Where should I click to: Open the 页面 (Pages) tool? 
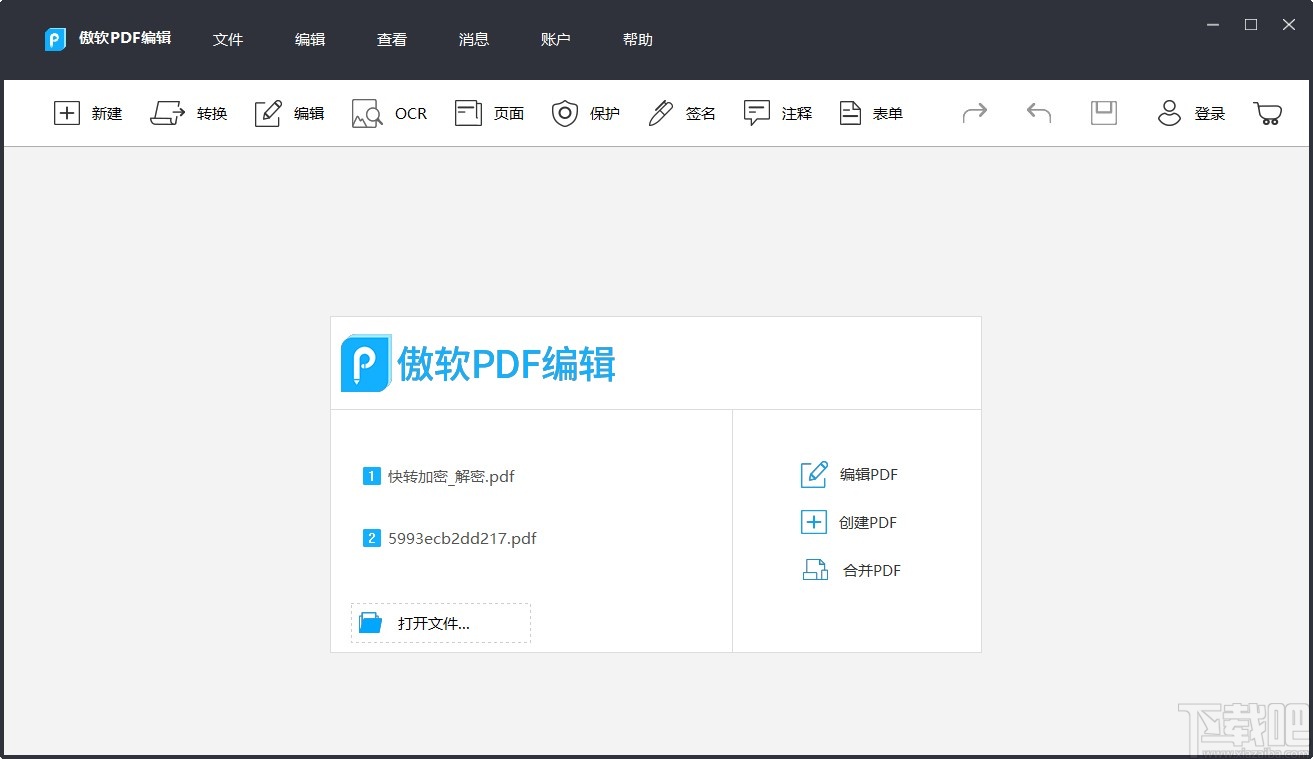pos(489,113)
